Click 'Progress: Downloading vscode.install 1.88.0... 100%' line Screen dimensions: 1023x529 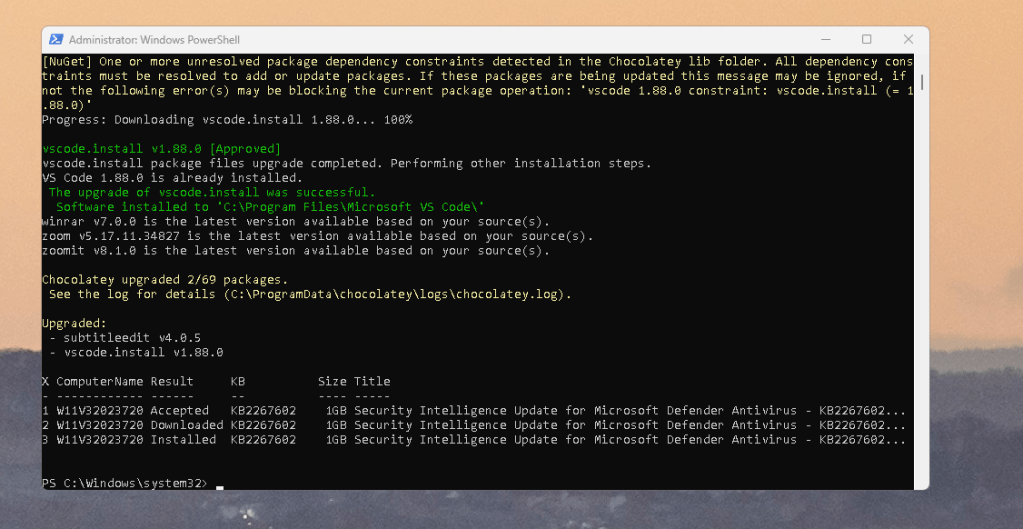point(227,120)
